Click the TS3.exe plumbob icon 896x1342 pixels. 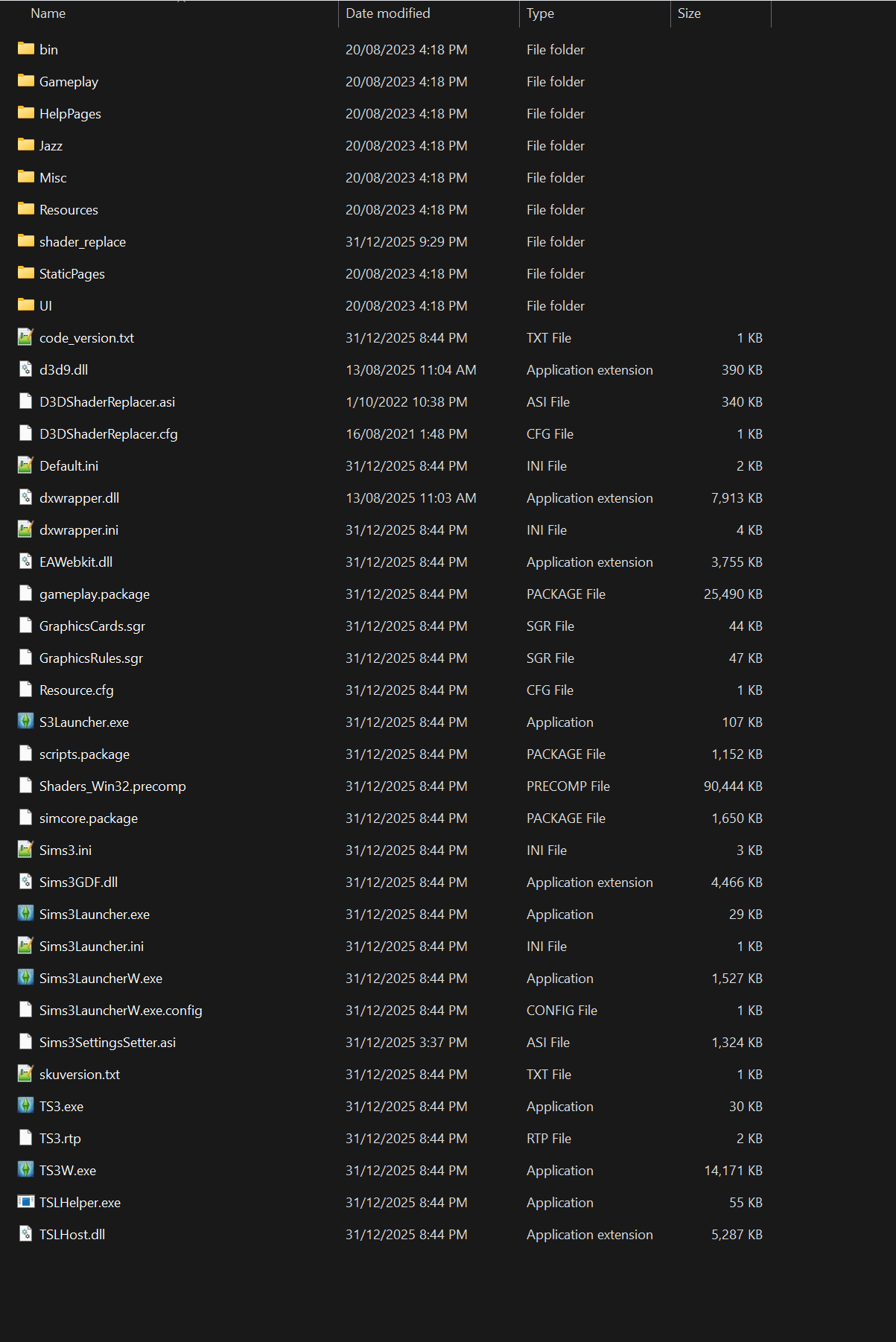[x=26, y=1106]
